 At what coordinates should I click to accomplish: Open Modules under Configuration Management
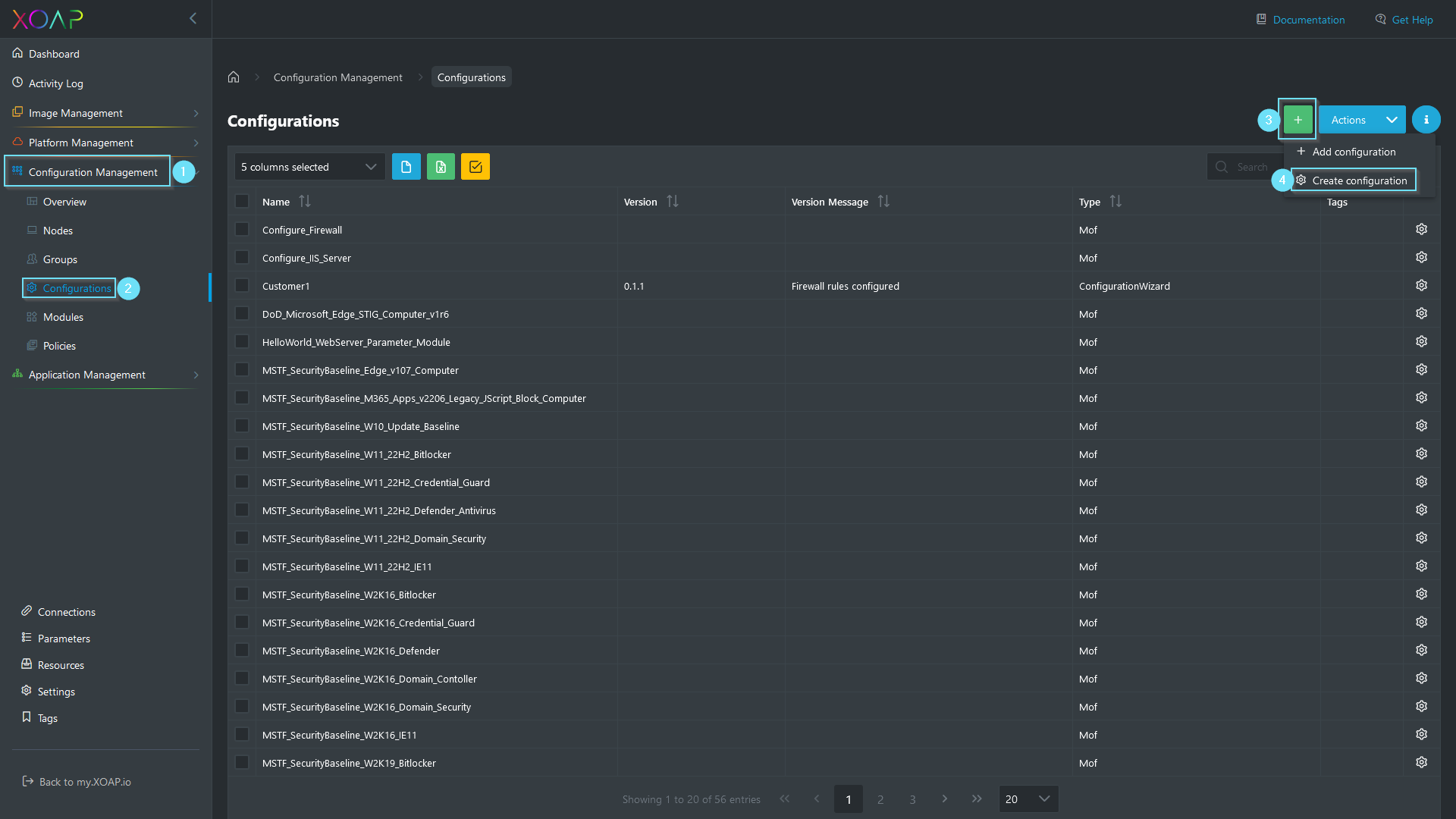pyautogui.click(x=55, y=317)
